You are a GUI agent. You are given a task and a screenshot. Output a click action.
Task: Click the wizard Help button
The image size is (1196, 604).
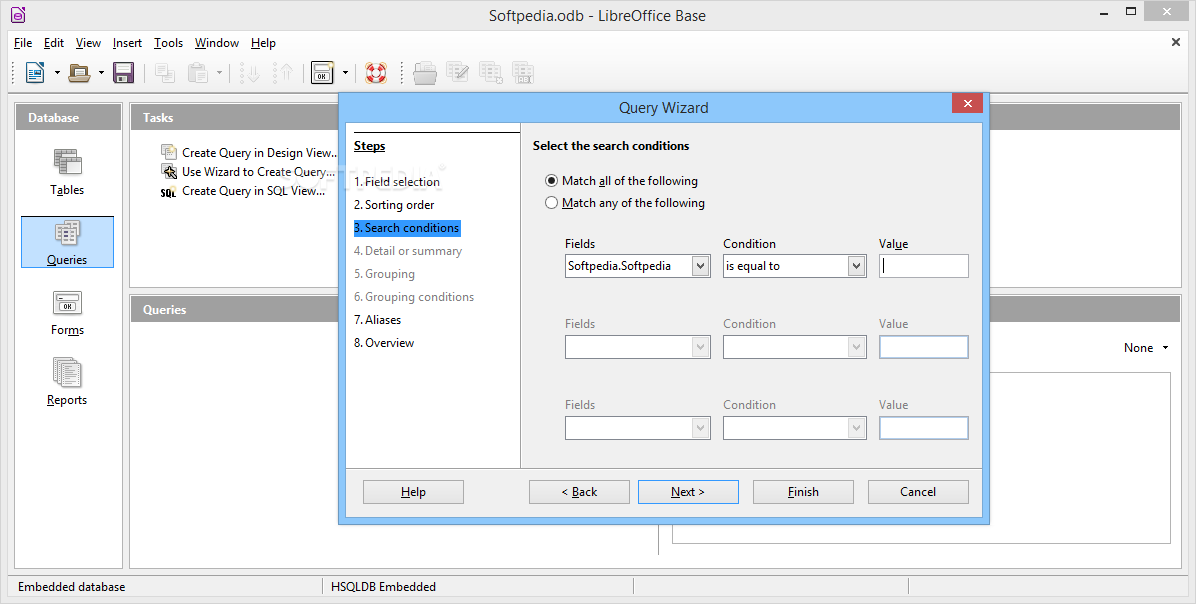tap(413, 492)
